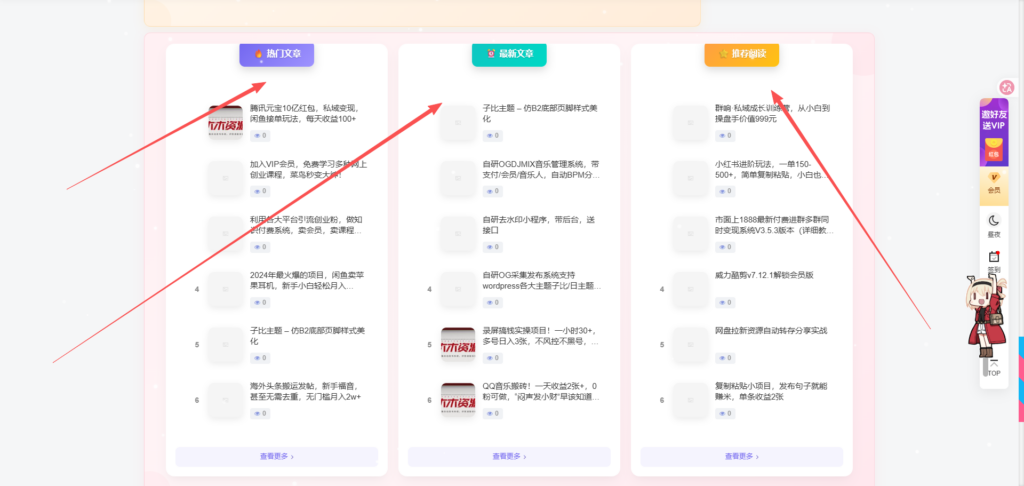Click placeholder thumbnail of 自研去水印小程序 article
The width and height of the screenshot is (1024, 486).
[x=458, y=233]
